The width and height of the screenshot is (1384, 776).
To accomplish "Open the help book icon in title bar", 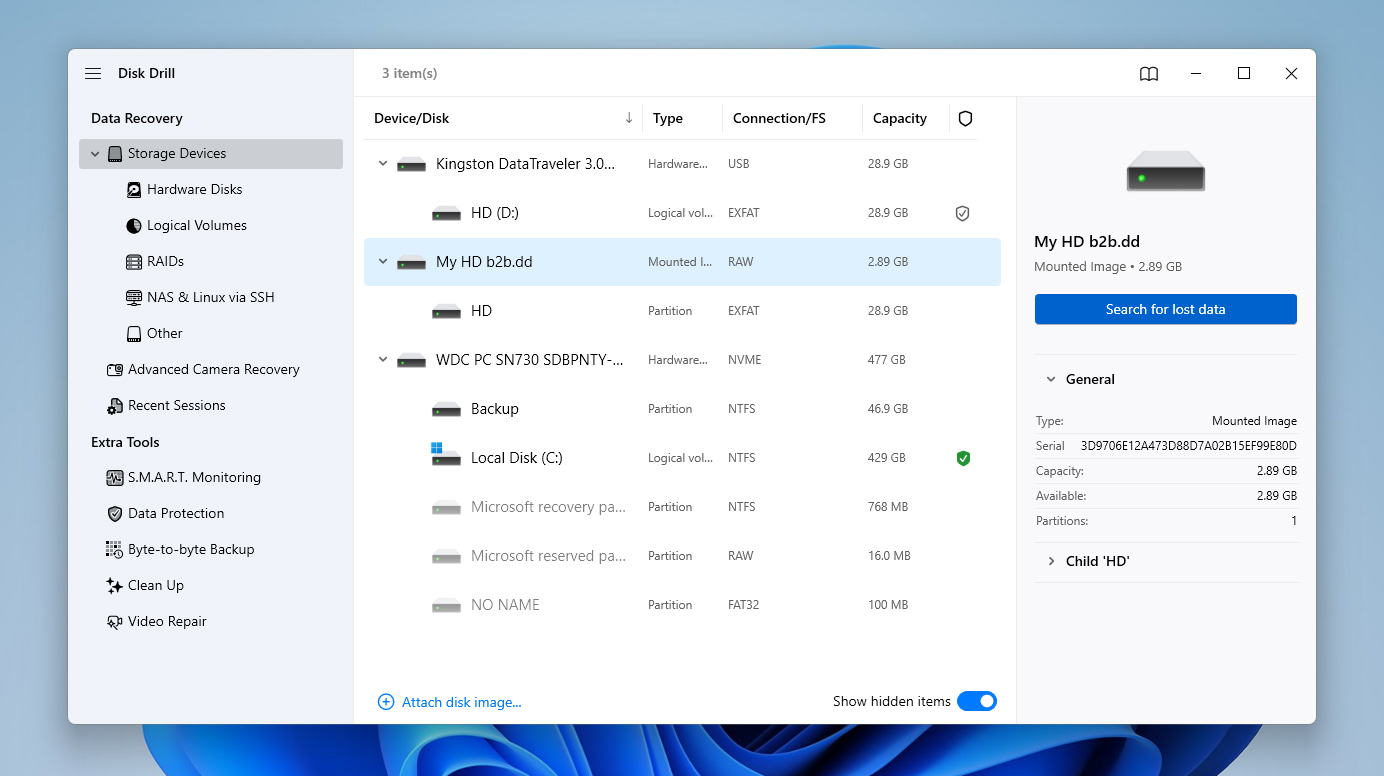I will (1149, 73).
